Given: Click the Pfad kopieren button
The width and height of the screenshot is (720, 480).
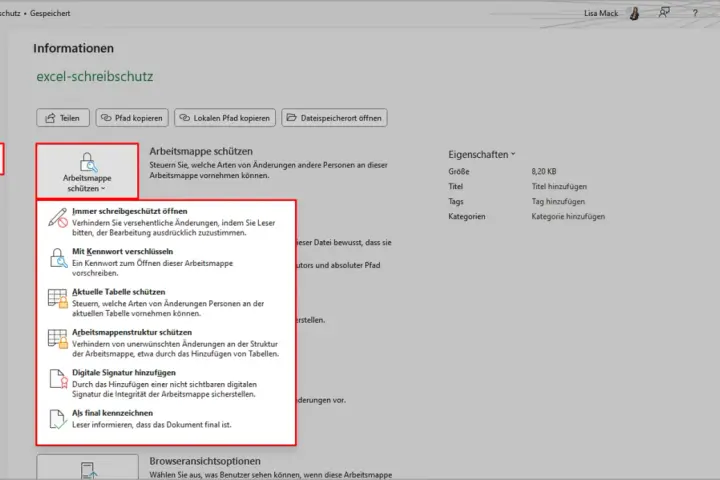Looking at the screenshot, I should click(x=132, y=118).
